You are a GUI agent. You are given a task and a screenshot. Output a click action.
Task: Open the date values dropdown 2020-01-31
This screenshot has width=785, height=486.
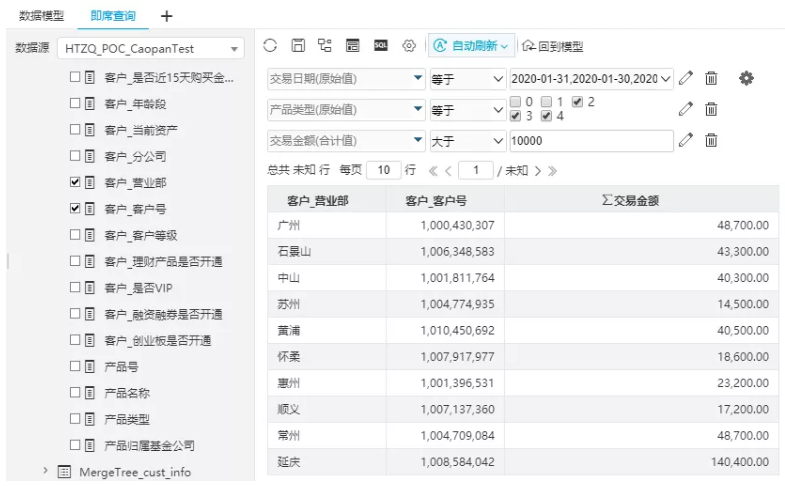[x=591, y=79]
